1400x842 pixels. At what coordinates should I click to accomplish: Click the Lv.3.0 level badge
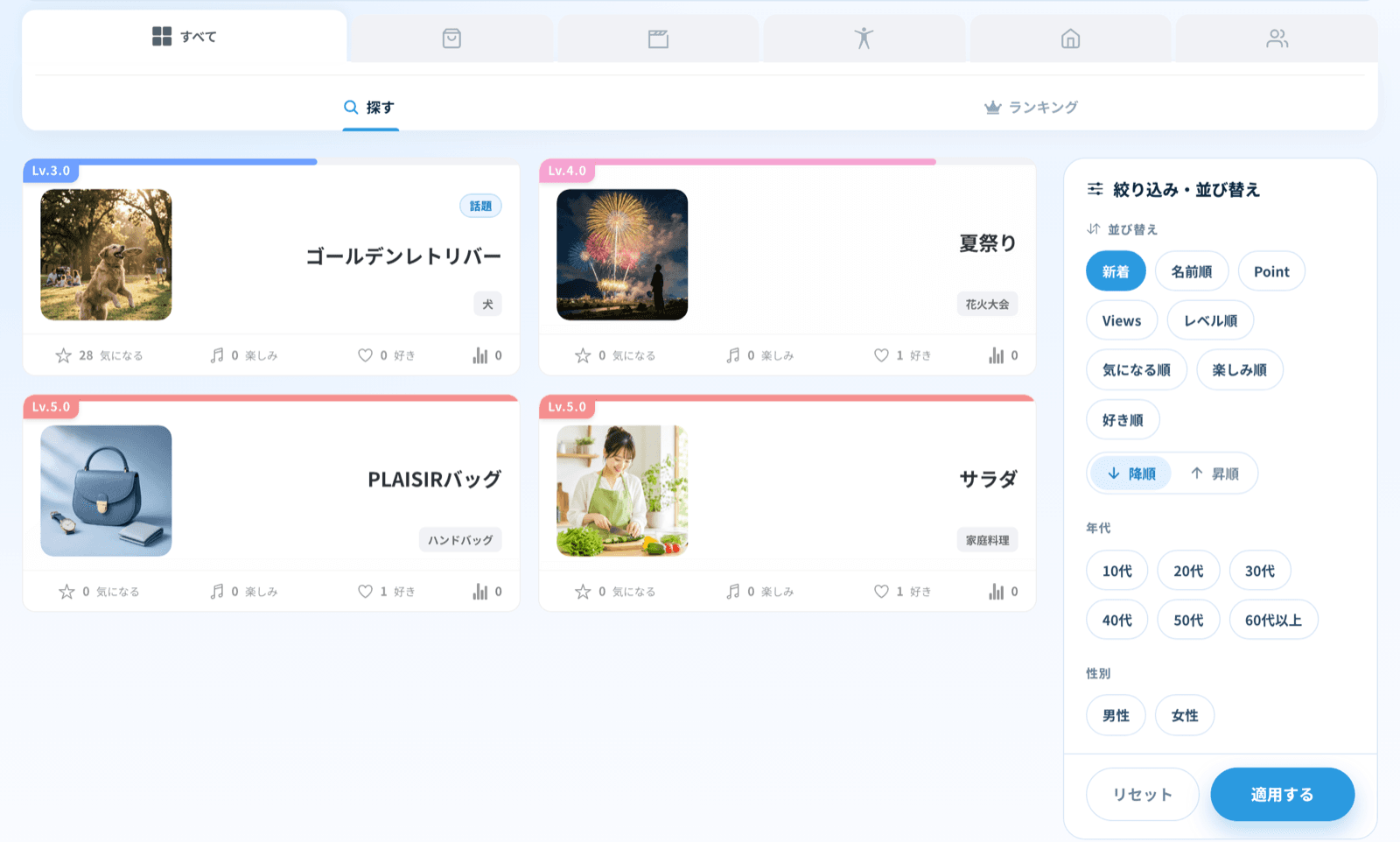pyautogui.click(x=51, y=171)
